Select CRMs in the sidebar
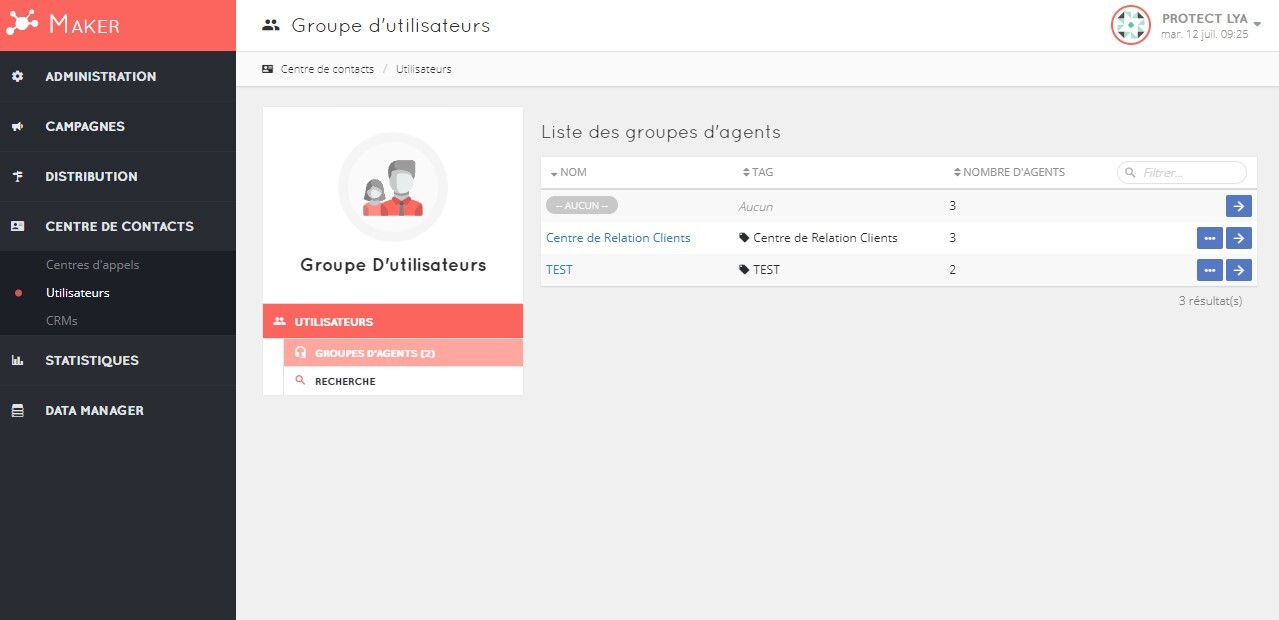The height and width of the screenshot is (620, 1279). 61,321
